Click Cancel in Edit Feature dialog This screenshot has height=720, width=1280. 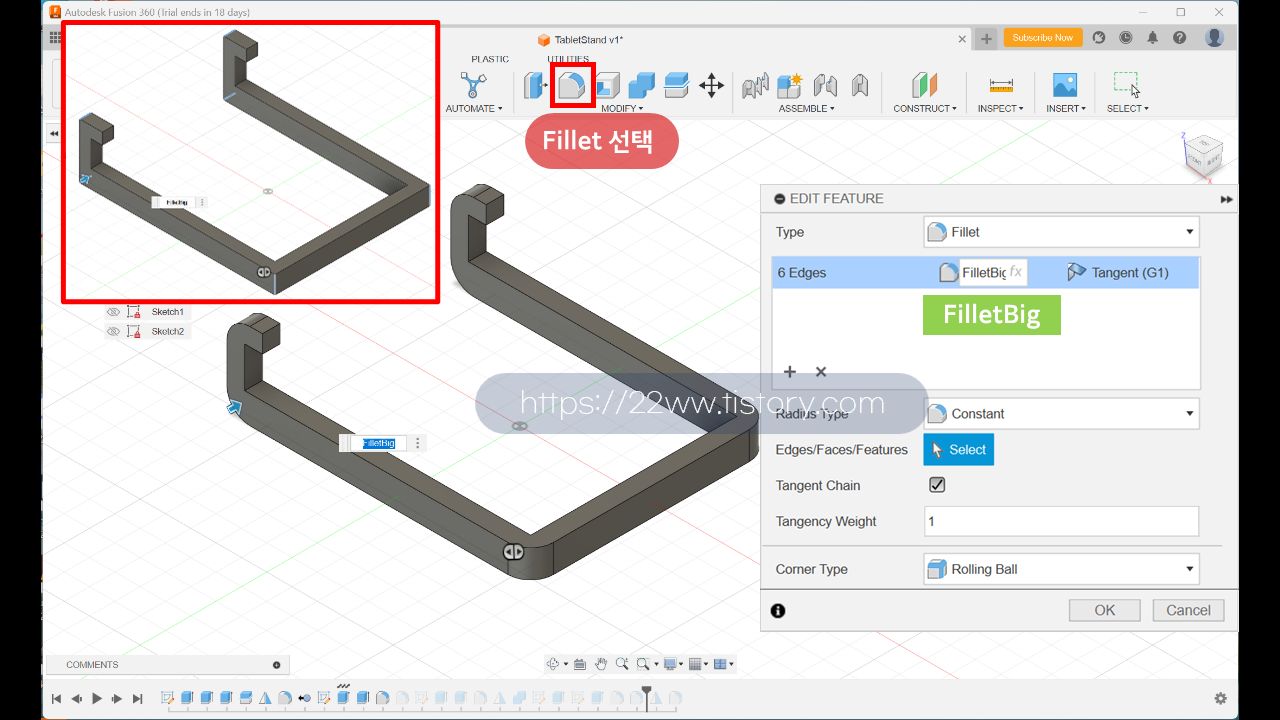1188,610
